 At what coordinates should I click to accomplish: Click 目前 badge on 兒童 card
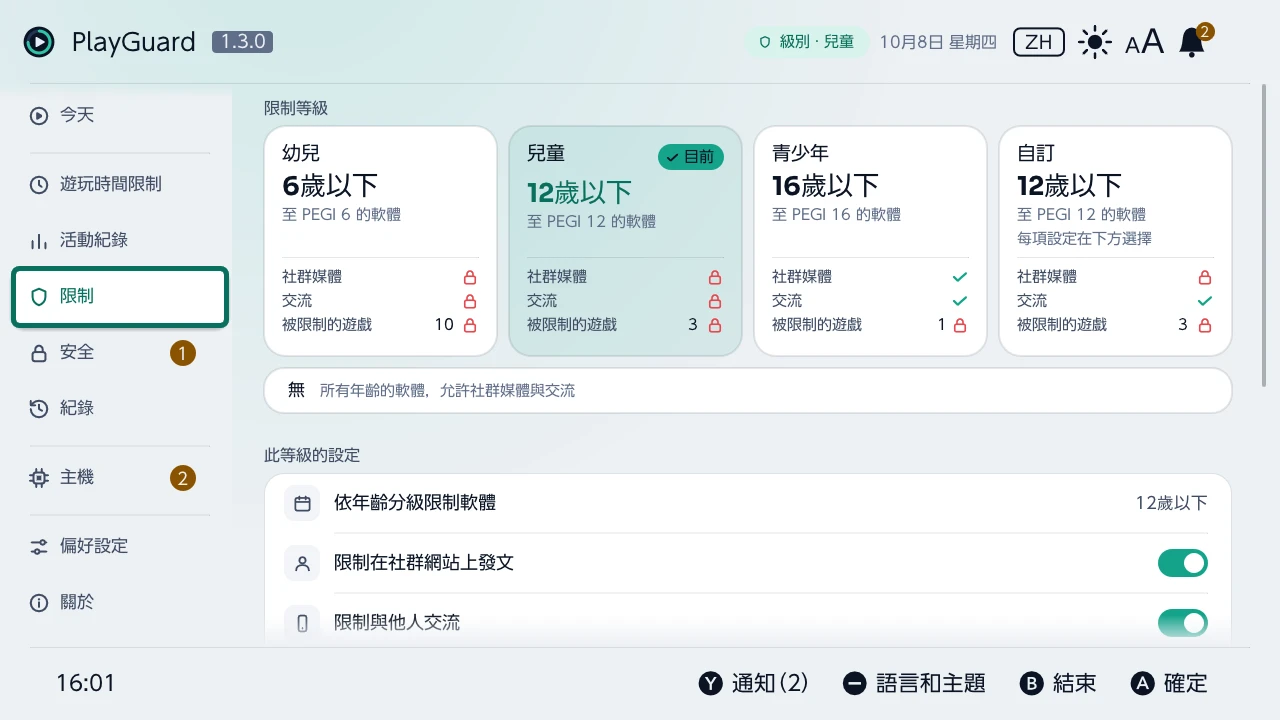click(x=691, y=157)
